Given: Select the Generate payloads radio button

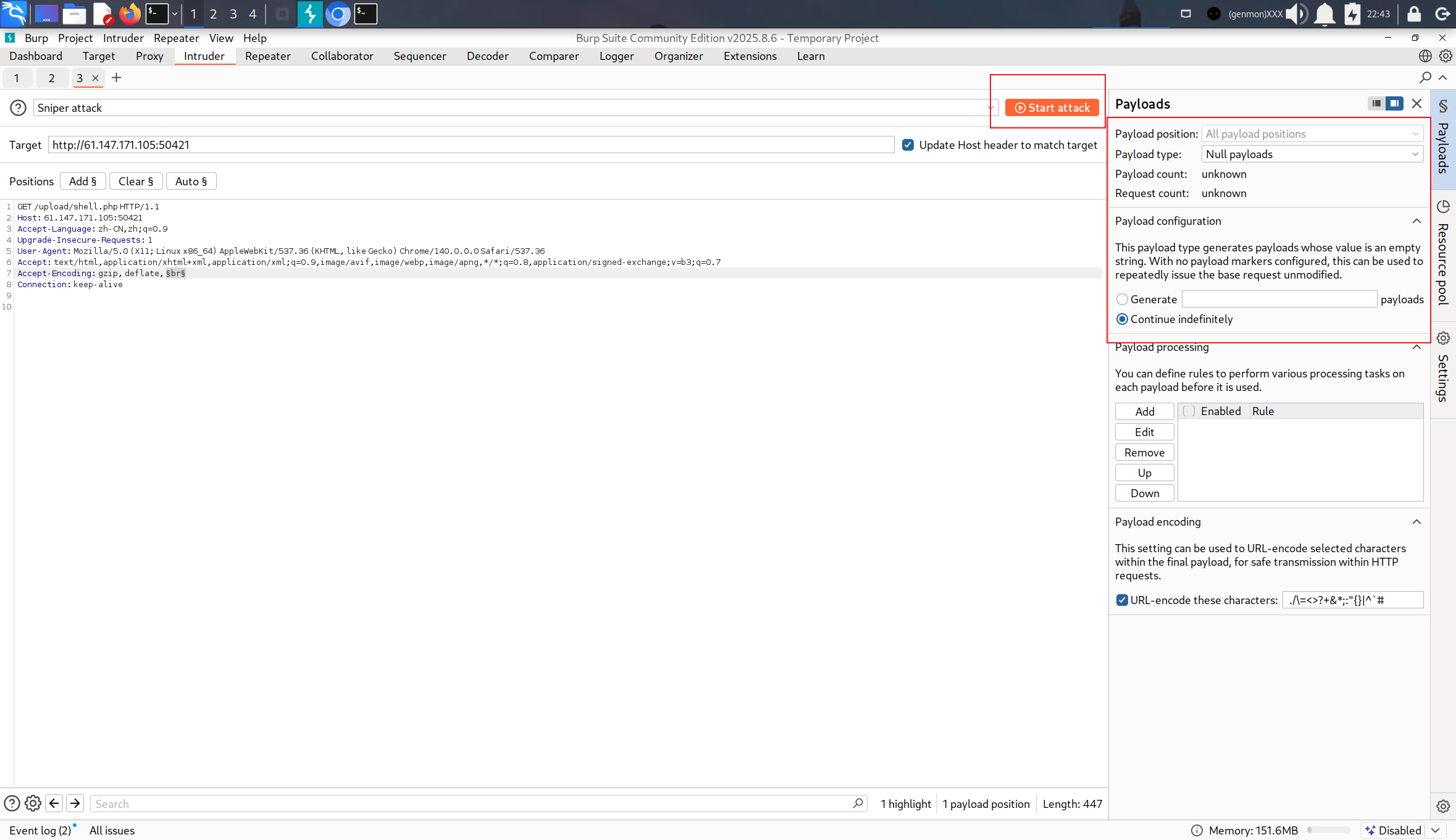Looking at the screenshot, I should point(1122,300).
